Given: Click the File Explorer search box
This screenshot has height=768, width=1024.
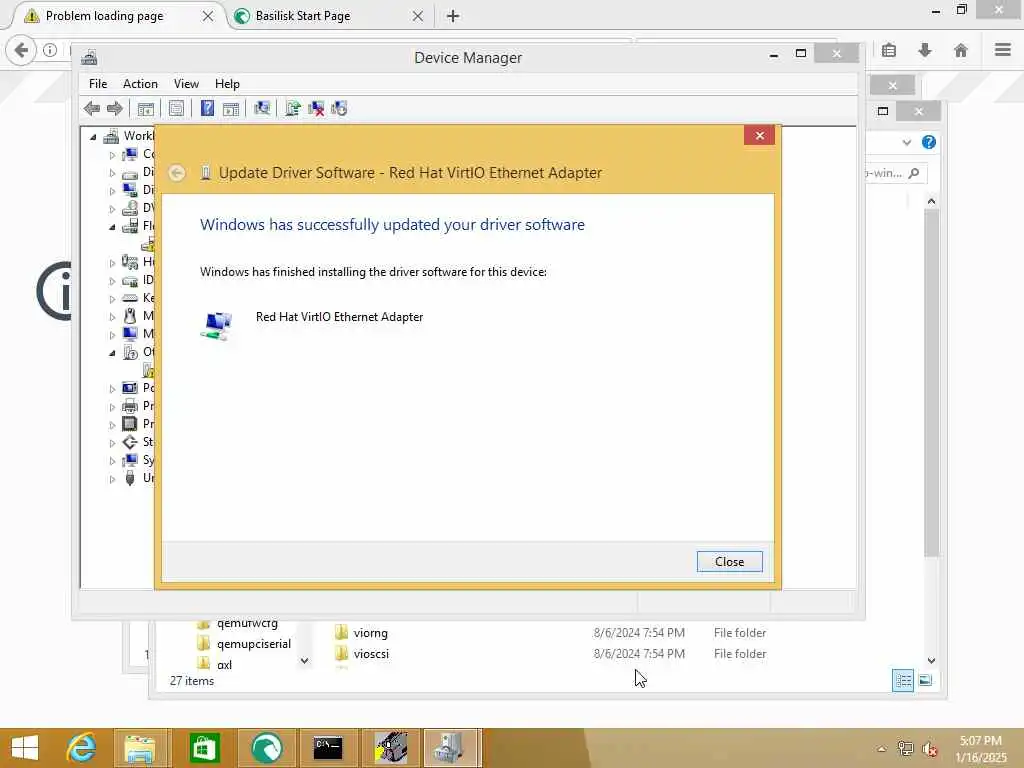Looking at the screenshot, I should tap(893, 173).
